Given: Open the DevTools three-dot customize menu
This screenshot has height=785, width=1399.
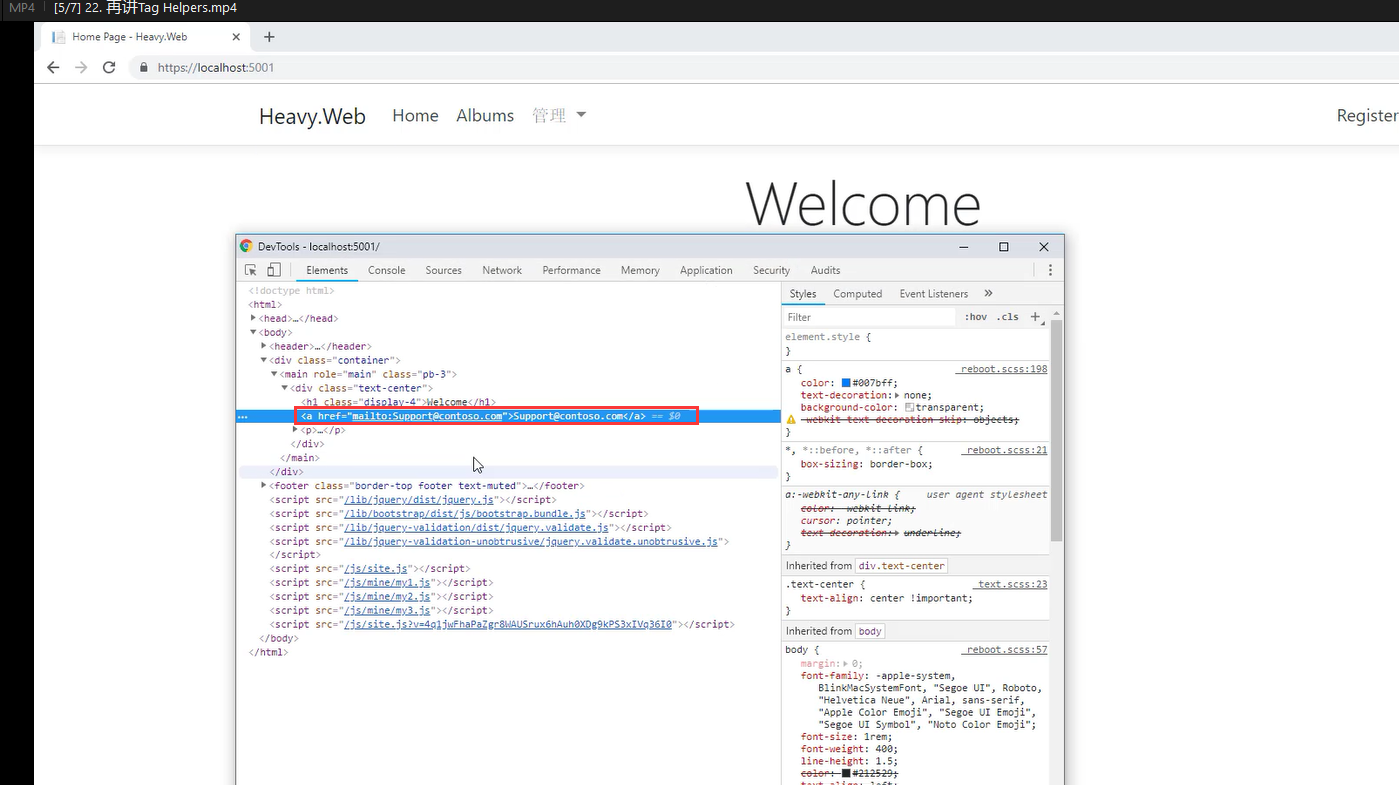Looking at the screenshot, I should coord(1050,270).
